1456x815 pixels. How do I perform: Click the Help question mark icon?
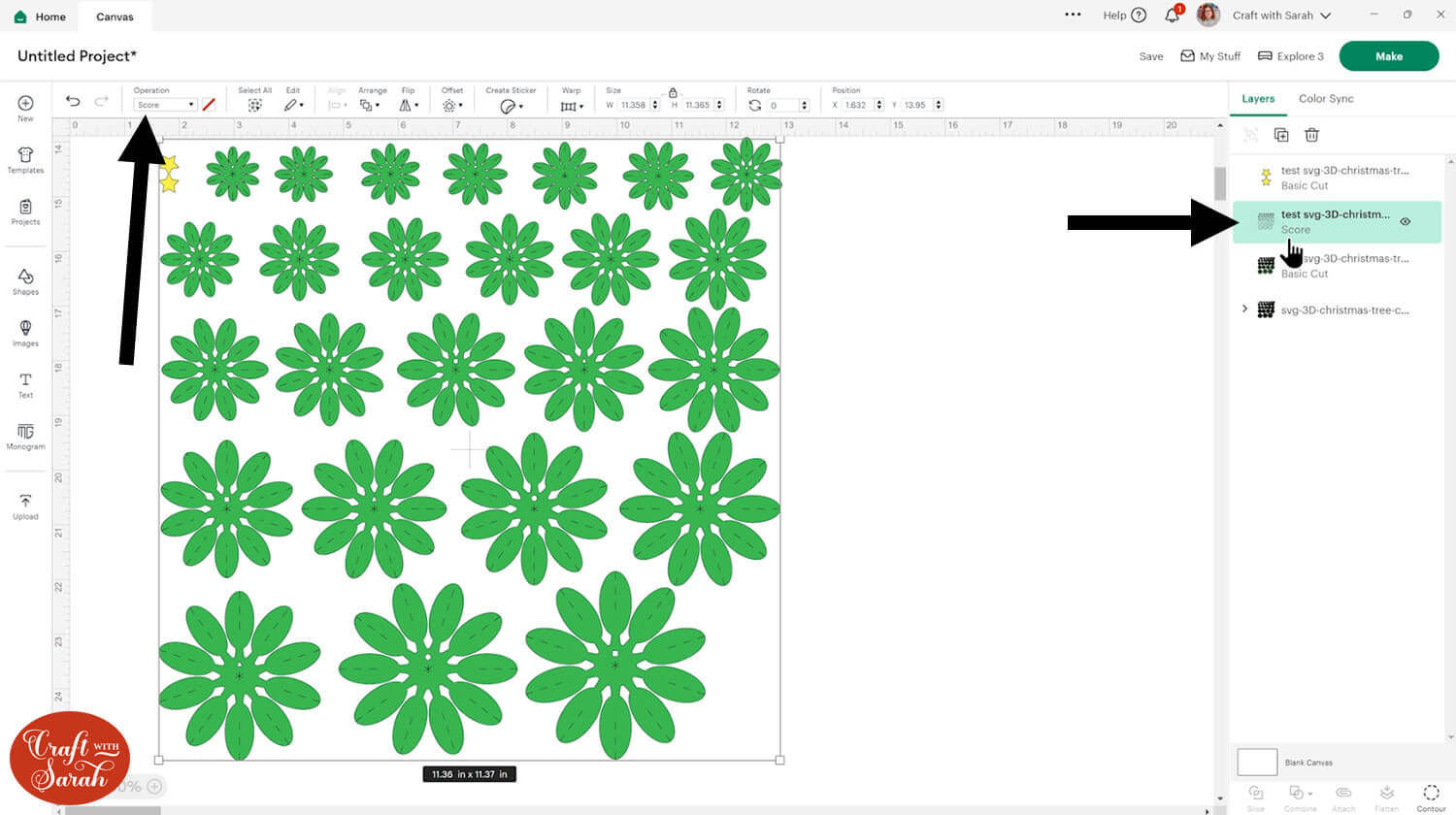(x=1139, y=16)
